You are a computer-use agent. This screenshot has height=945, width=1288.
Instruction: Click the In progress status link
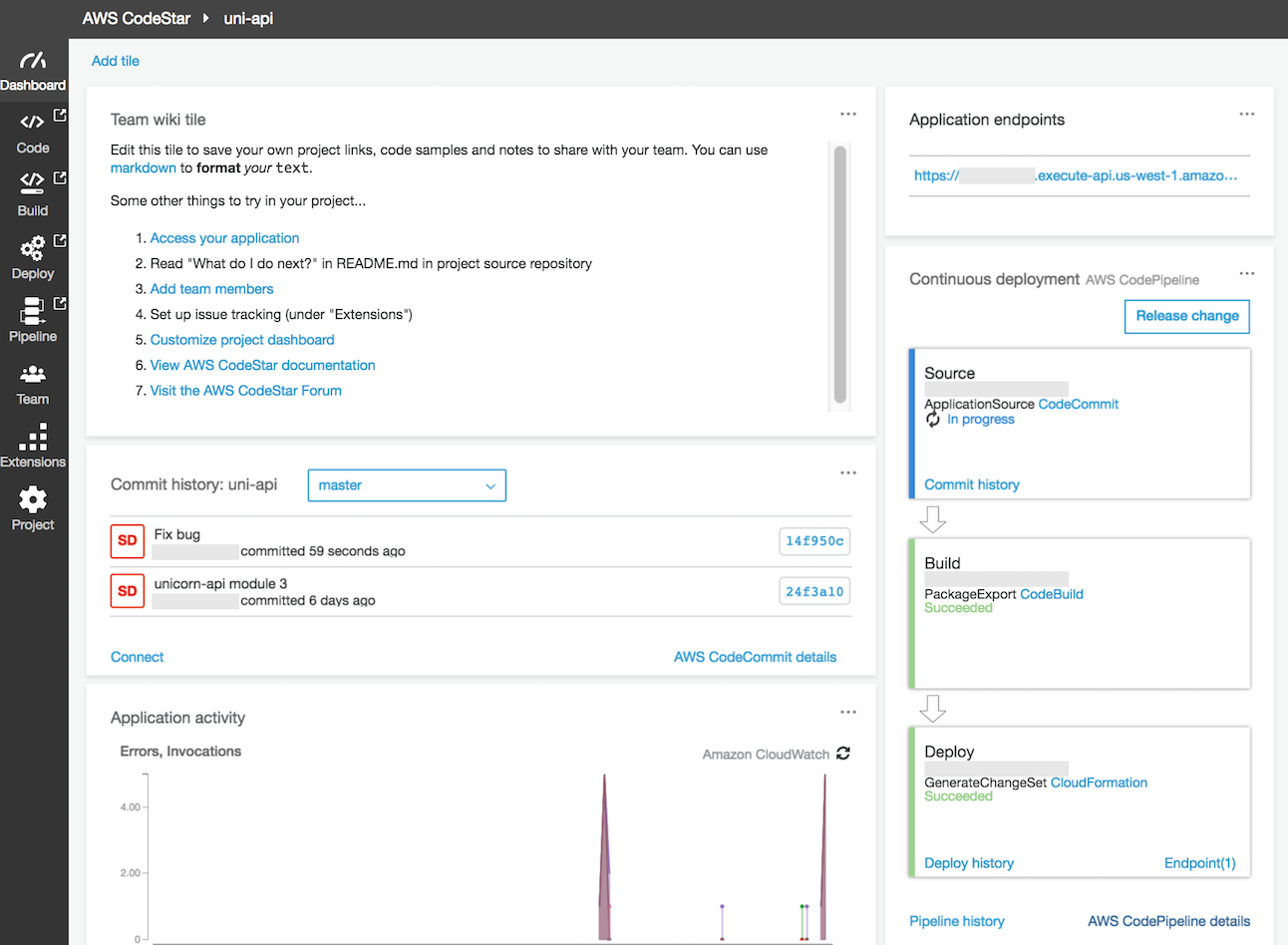pos(981,420)
